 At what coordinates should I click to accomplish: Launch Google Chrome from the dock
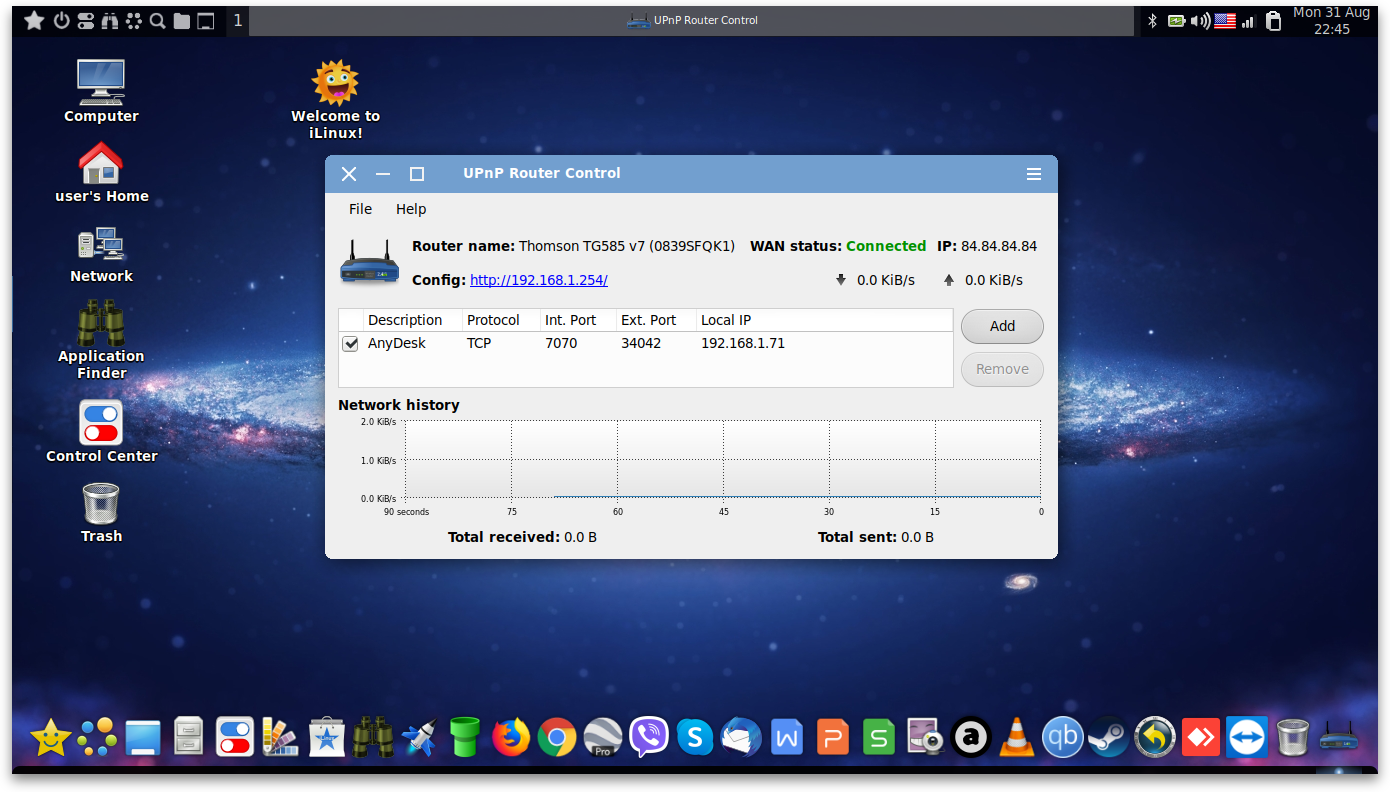click(x=557, y=738)
